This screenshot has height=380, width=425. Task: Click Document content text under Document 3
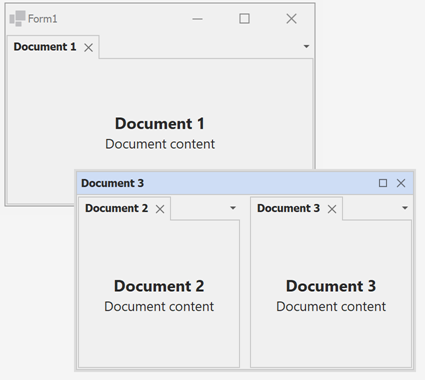pos(331,306)
